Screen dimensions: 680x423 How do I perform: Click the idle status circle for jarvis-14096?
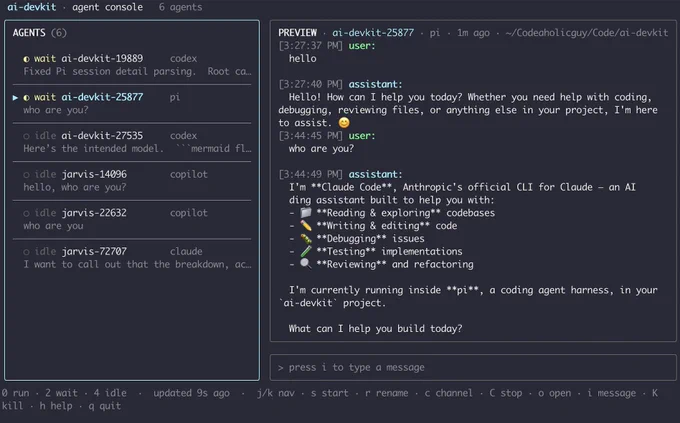(26, 175)
